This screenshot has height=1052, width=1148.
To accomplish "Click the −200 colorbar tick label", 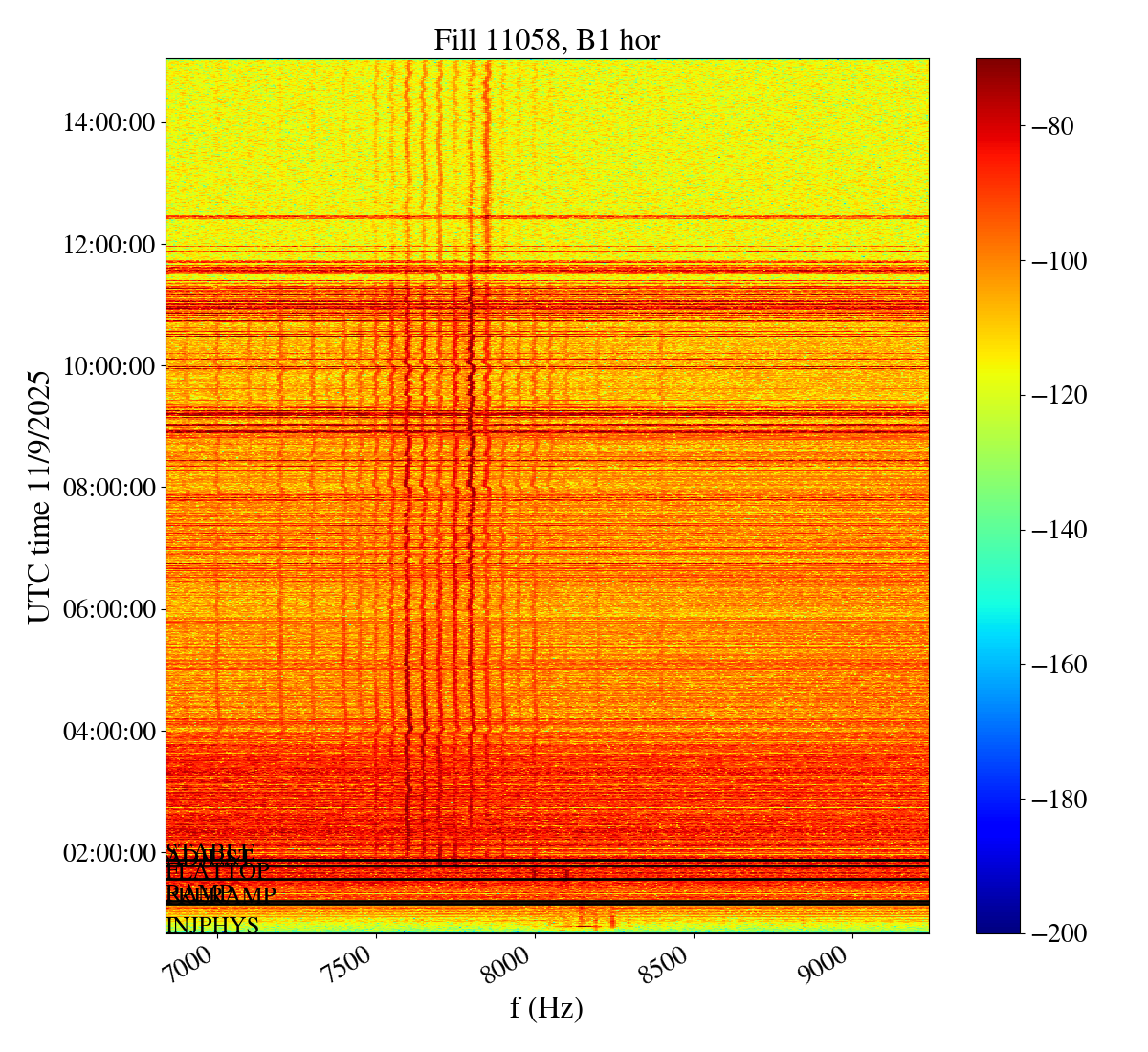I will (1055, 933).
